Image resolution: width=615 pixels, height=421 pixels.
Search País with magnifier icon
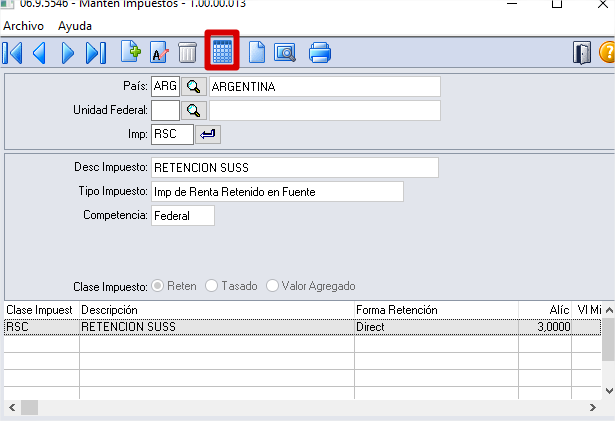coord(193,86)
